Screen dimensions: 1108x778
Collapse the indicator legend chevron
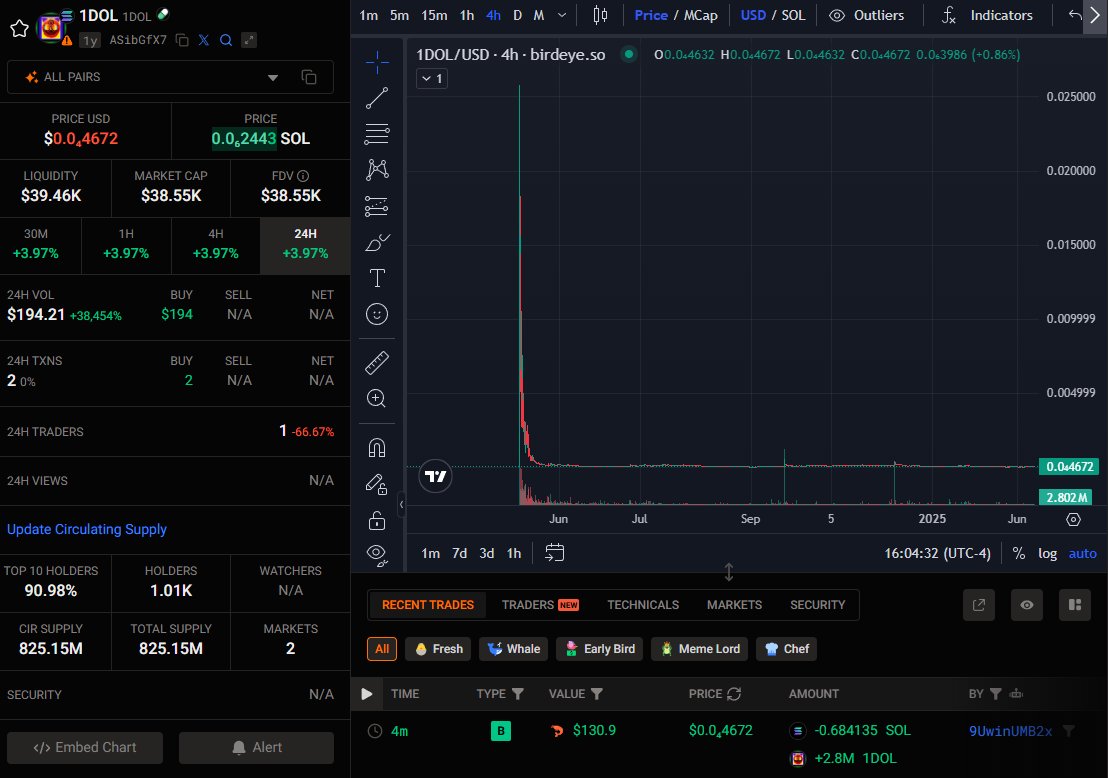(432, 78)
